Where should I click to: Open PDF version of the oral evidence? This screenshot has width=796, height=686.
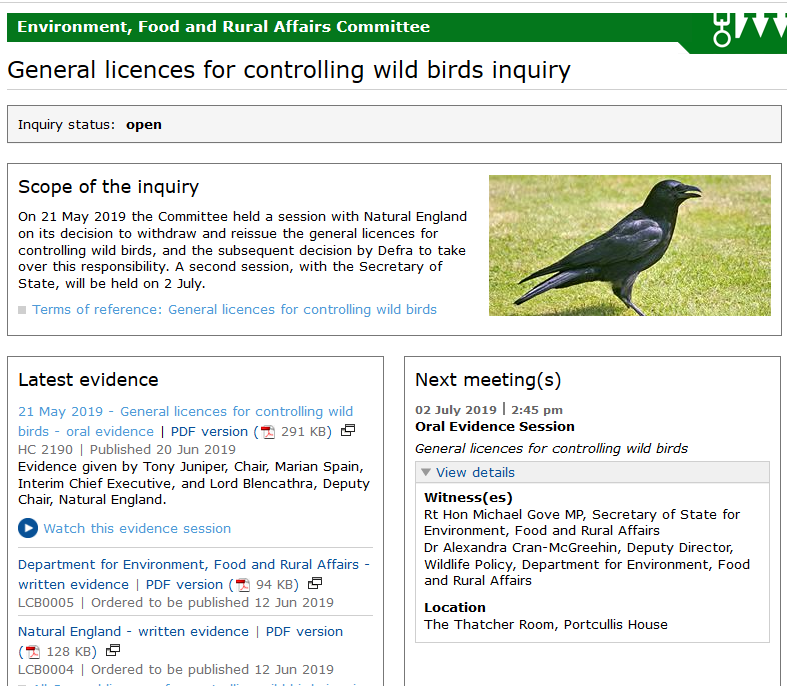pyautogui.click(x=209, y=432)
